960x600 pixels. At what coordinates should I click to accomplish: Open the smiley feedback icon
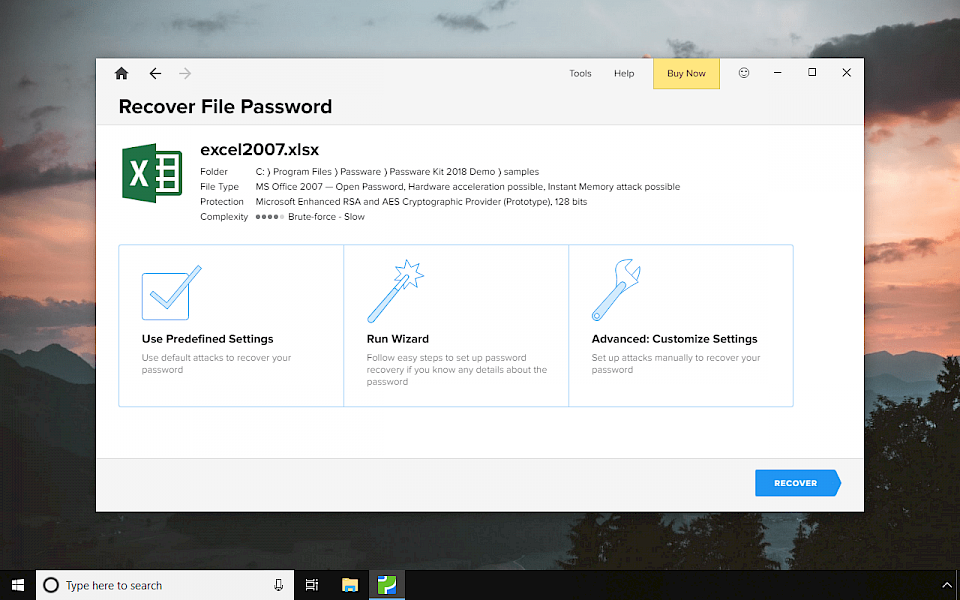coord(744,73)
